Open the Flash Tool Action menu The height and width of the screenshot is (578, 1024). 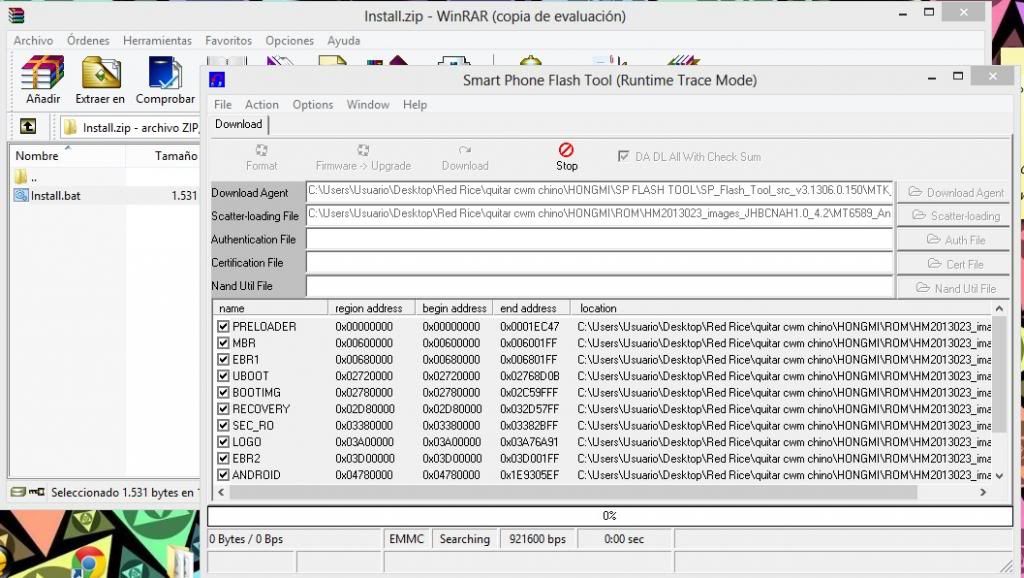coord(262,104)
